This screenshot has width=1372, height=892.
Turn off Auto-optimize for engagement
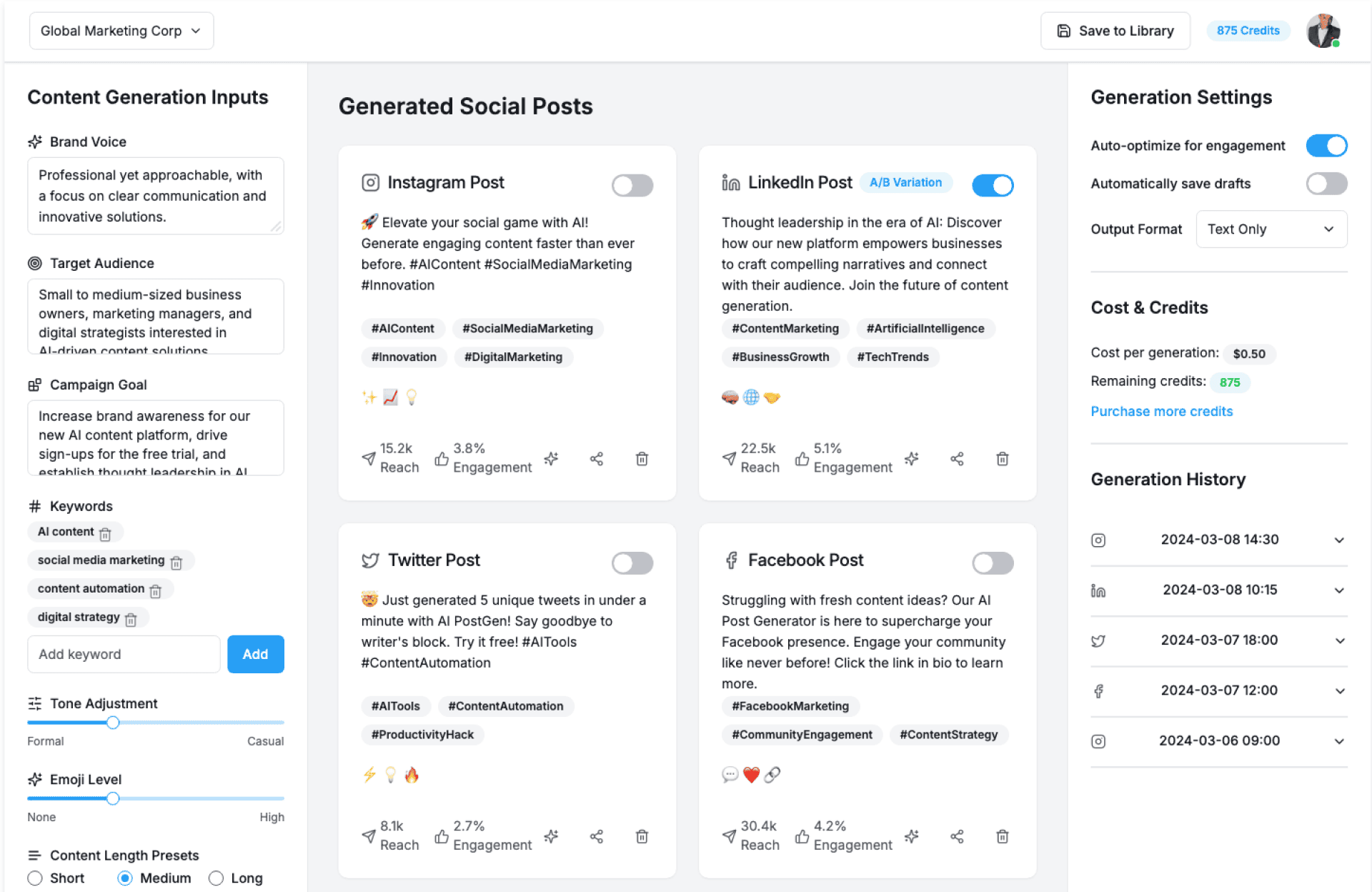[1326, 146]
